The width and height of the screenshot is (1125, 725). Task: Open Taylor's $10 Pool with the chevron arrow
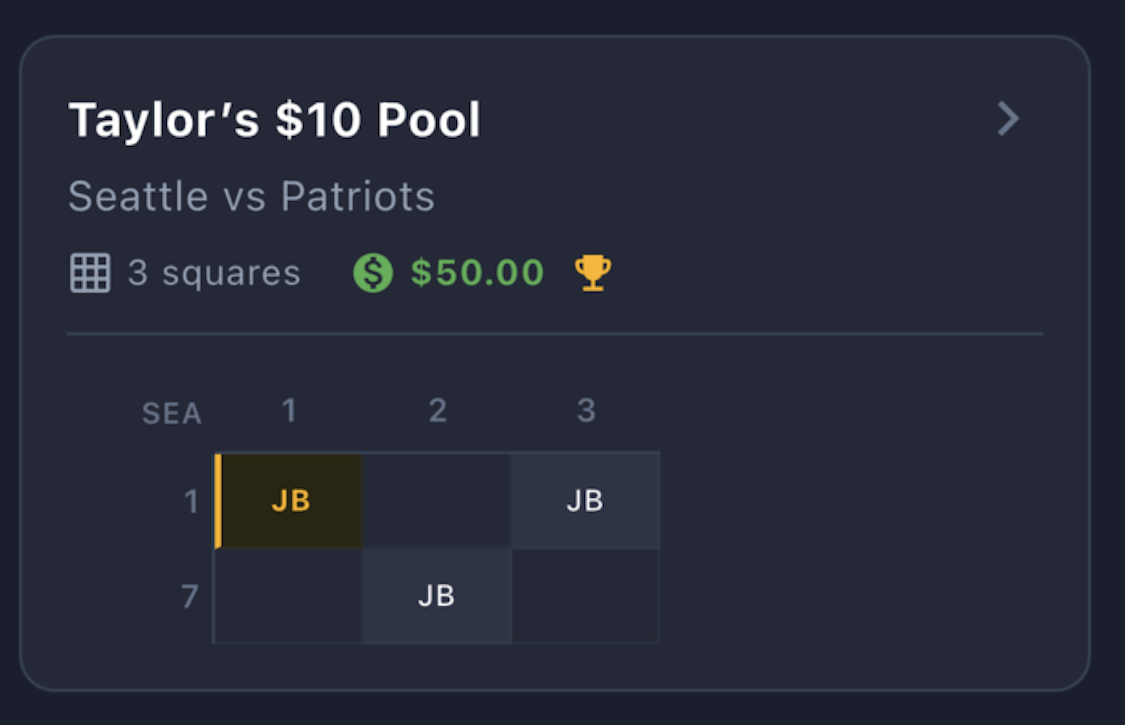tap(1008, 119)
